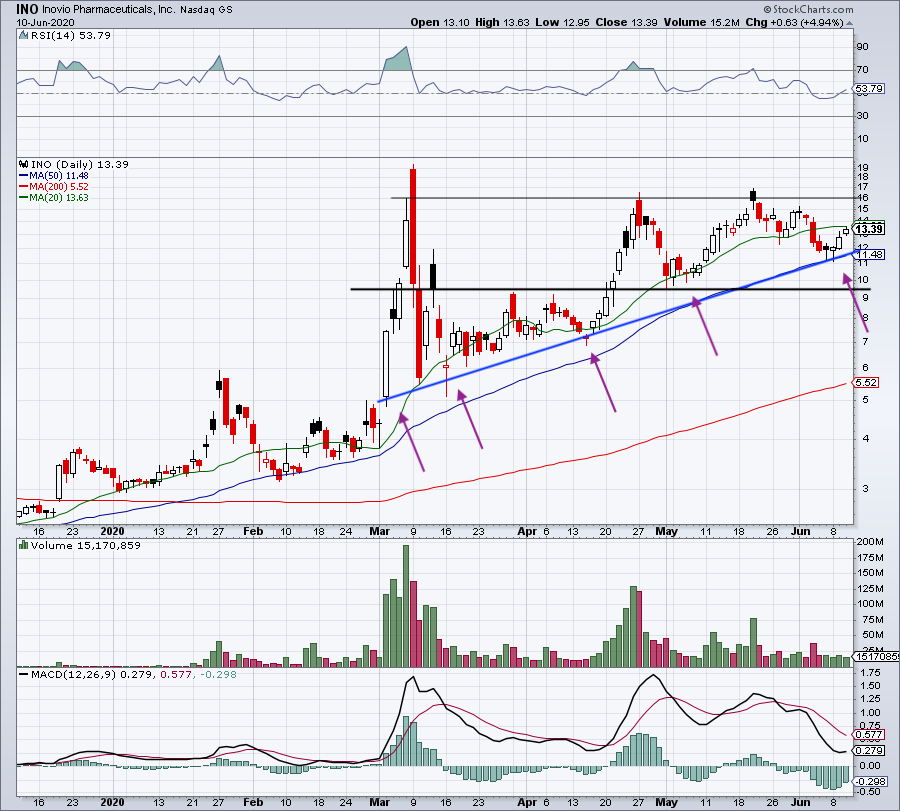Click the RSI(14) 53.79 indicator label
The height and width of the screenshot is (811, 900).
point(71,36)
